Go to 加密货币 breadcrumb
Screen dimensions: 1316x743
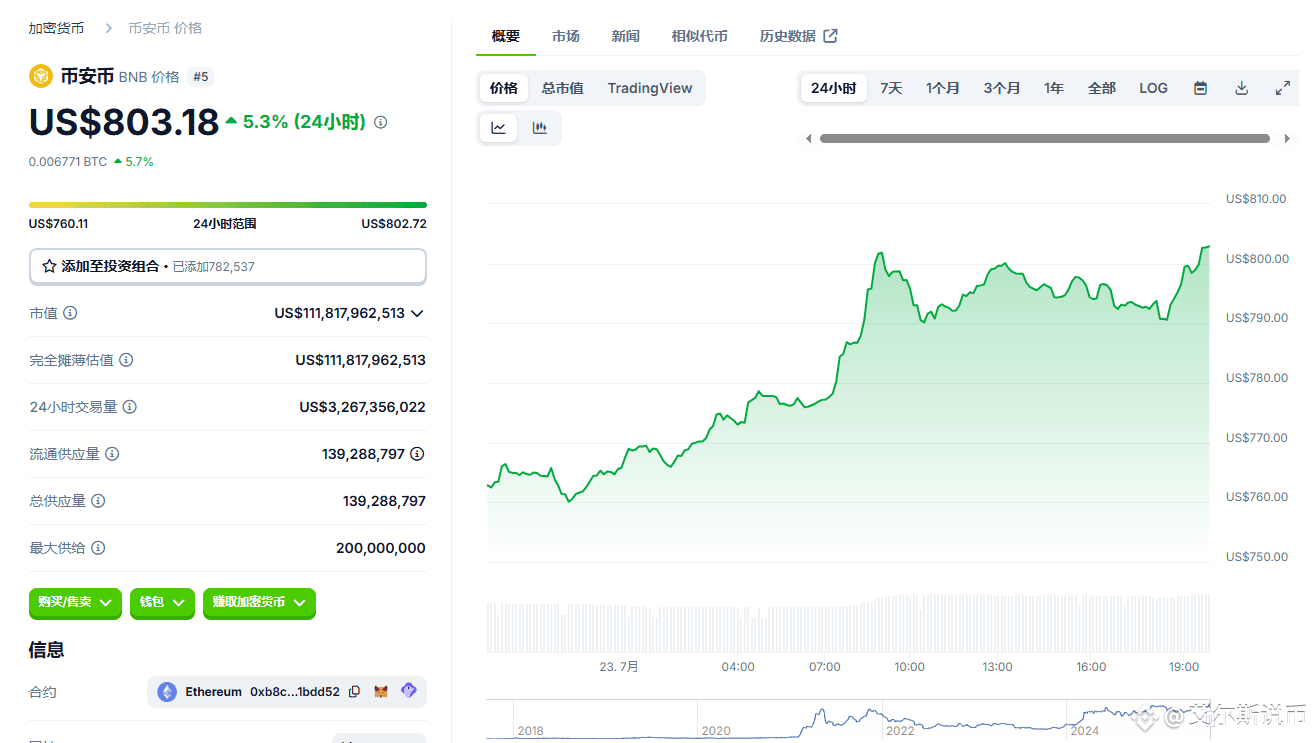[x=57, y=28]
